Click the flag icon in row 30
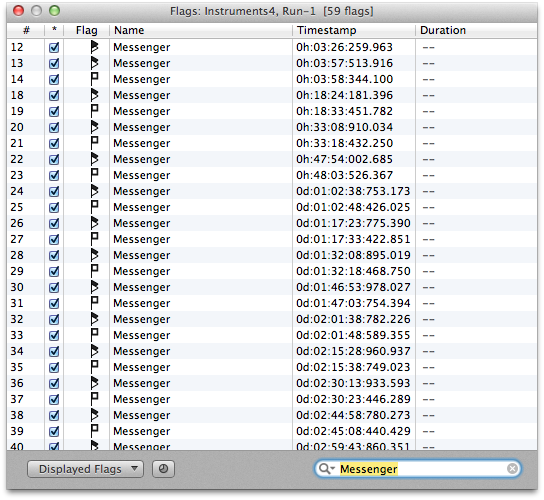Screen dimensions: 544x500 [x=94, y=287]
